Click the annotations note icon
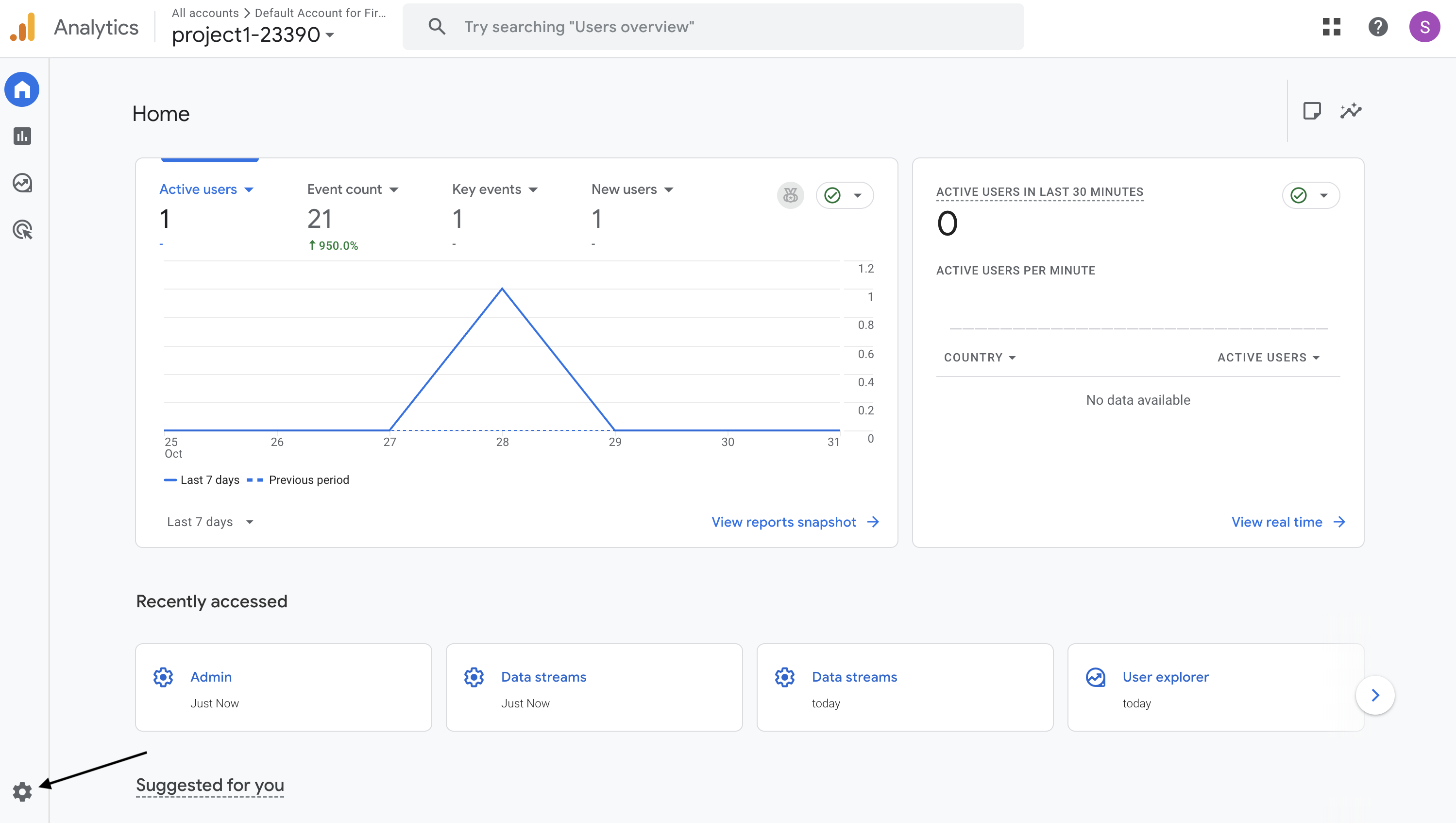The width and height of the screenshot is (1456, 823). pyautogui.click(x=1311, y=111)
